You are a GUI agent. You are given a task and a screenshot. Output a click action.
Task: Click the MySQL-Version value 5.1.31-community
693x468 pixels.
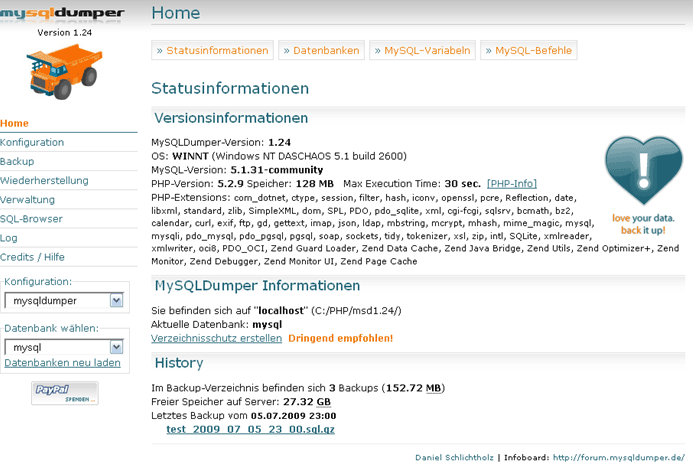[x=277, y=170]
